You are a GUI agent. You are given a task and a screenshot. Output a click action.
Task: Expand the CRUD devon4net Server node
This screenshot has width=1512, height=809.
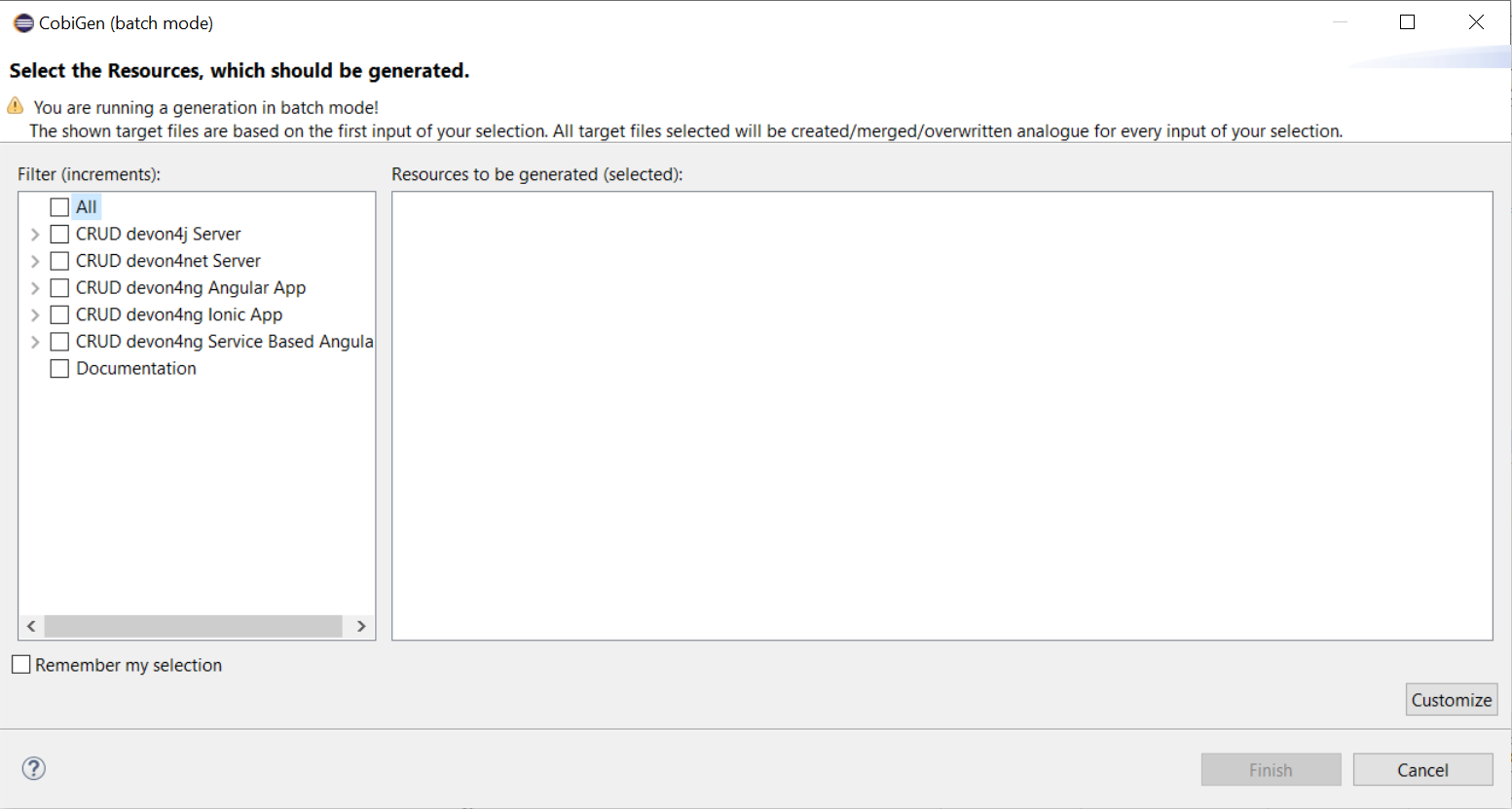pyautogui.click(x=35, y=261)
